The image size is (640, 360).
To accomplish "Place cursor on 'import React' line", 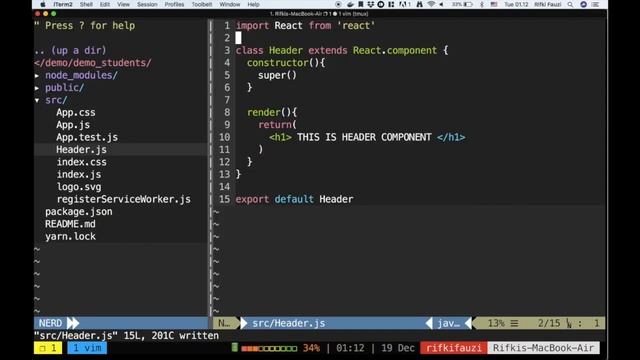I will coord(305,26).
